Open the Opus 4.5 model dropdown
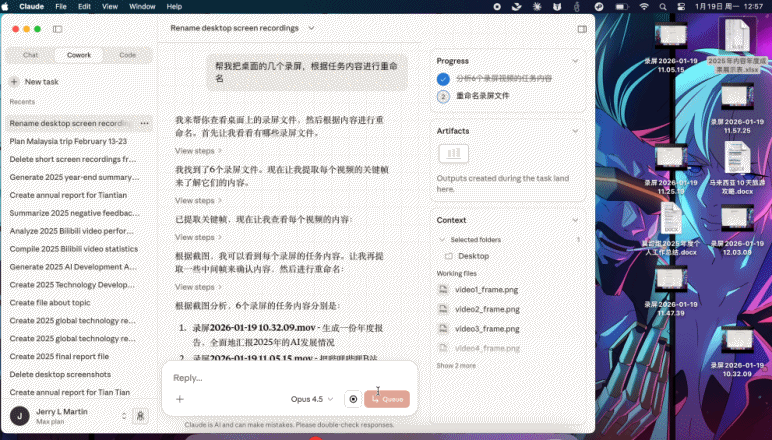This screenshot has width=772, height=440. 312,399
